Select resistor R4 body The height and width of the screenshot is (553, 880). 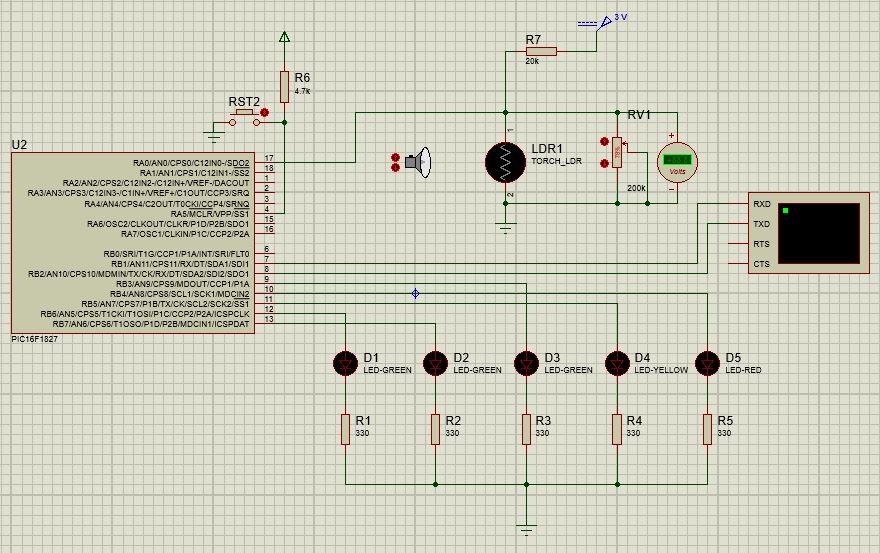coord(617,429)
